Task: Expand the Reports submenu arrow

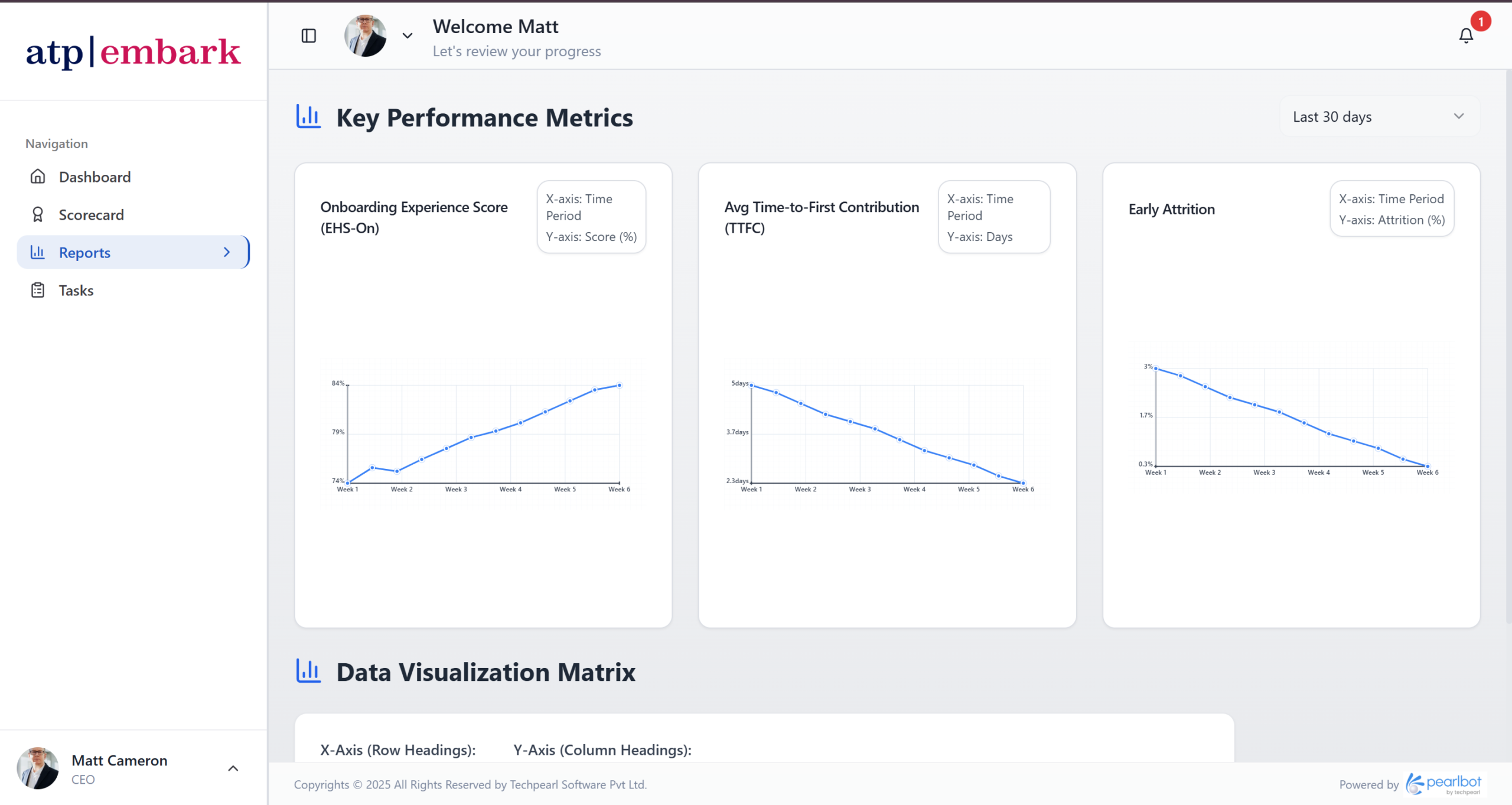Action: 227,252
